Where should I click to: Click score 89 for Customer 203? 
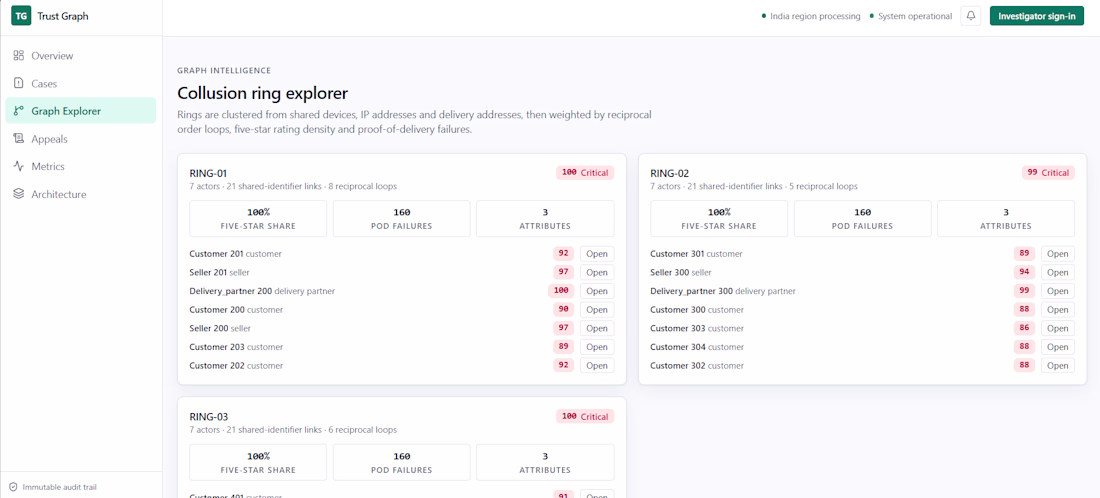[563, 346]
